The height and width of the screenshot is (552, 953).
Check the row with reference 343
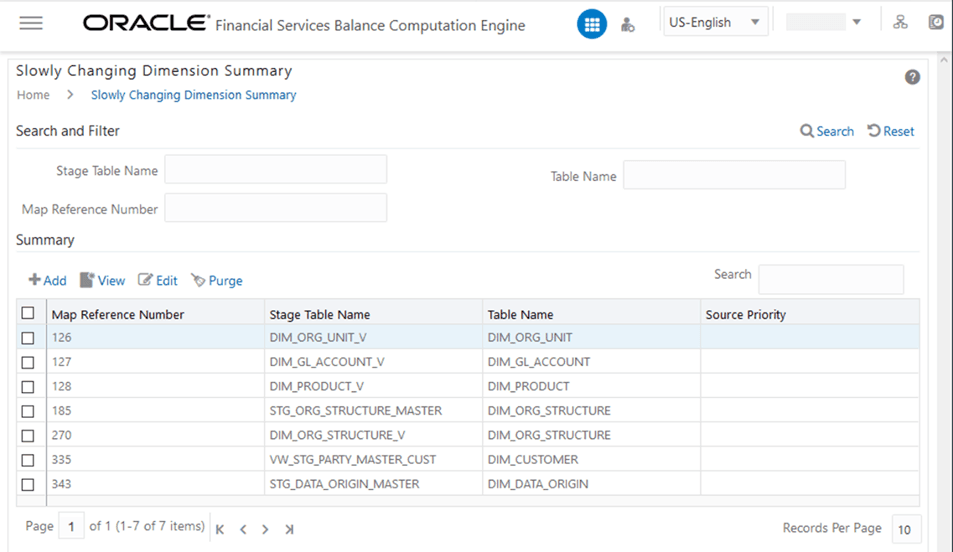[x=28, y=485]
